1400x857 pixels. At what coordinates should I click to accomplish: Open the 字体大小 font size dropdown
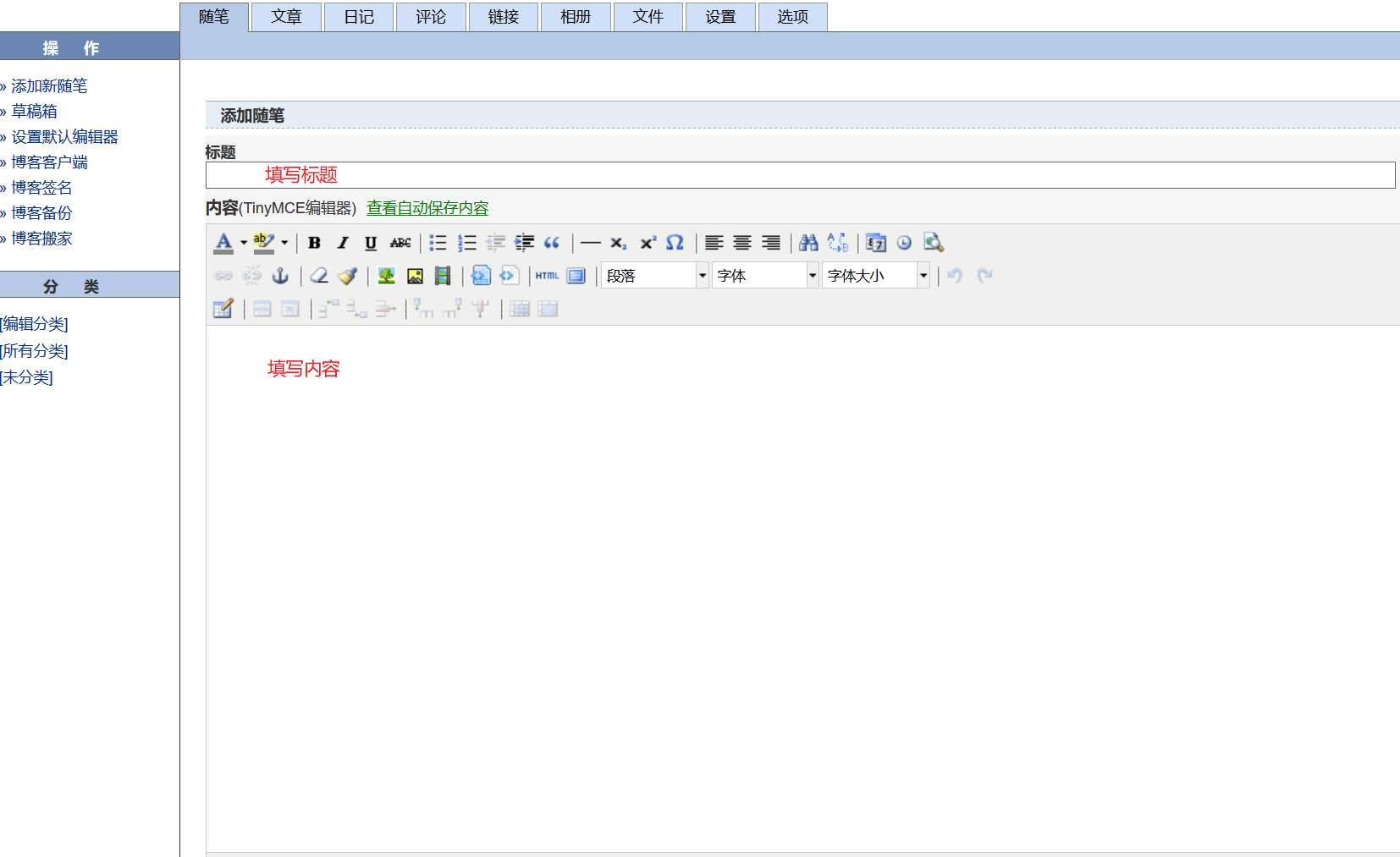876,276
